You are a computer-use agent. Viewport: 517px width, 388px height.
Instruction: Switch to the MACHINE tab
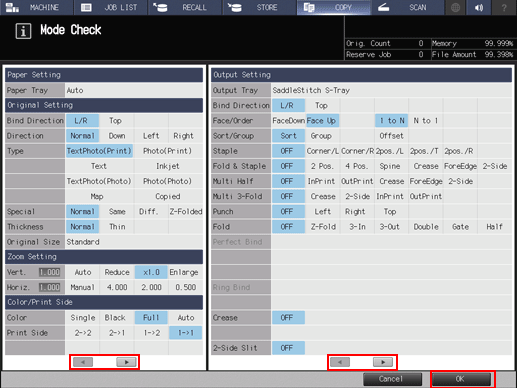tap(36, 7)
